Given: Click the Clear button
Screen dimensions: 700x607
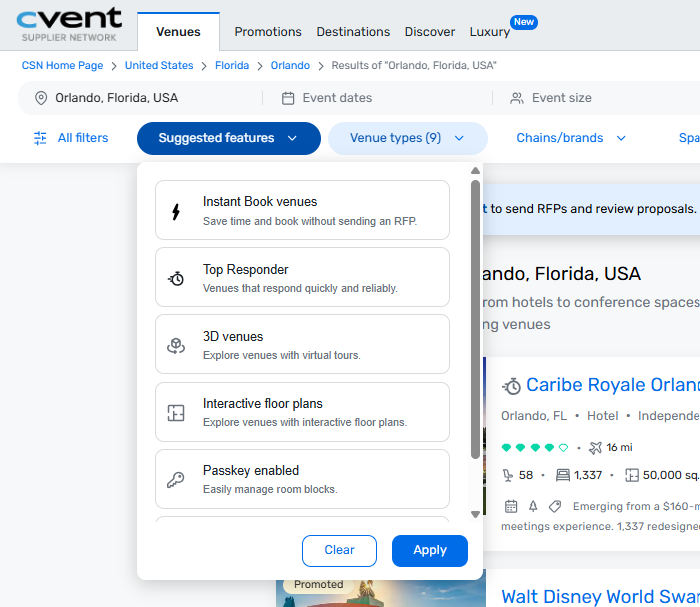Looking at the screenshot, I should (339, 551).
